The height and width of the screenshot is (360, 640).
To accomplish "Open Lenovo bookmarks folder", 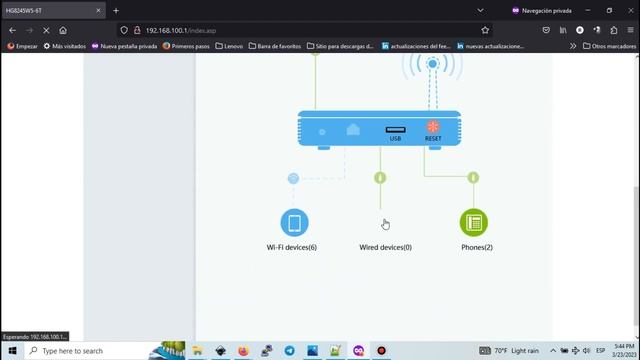I will 229,46.
